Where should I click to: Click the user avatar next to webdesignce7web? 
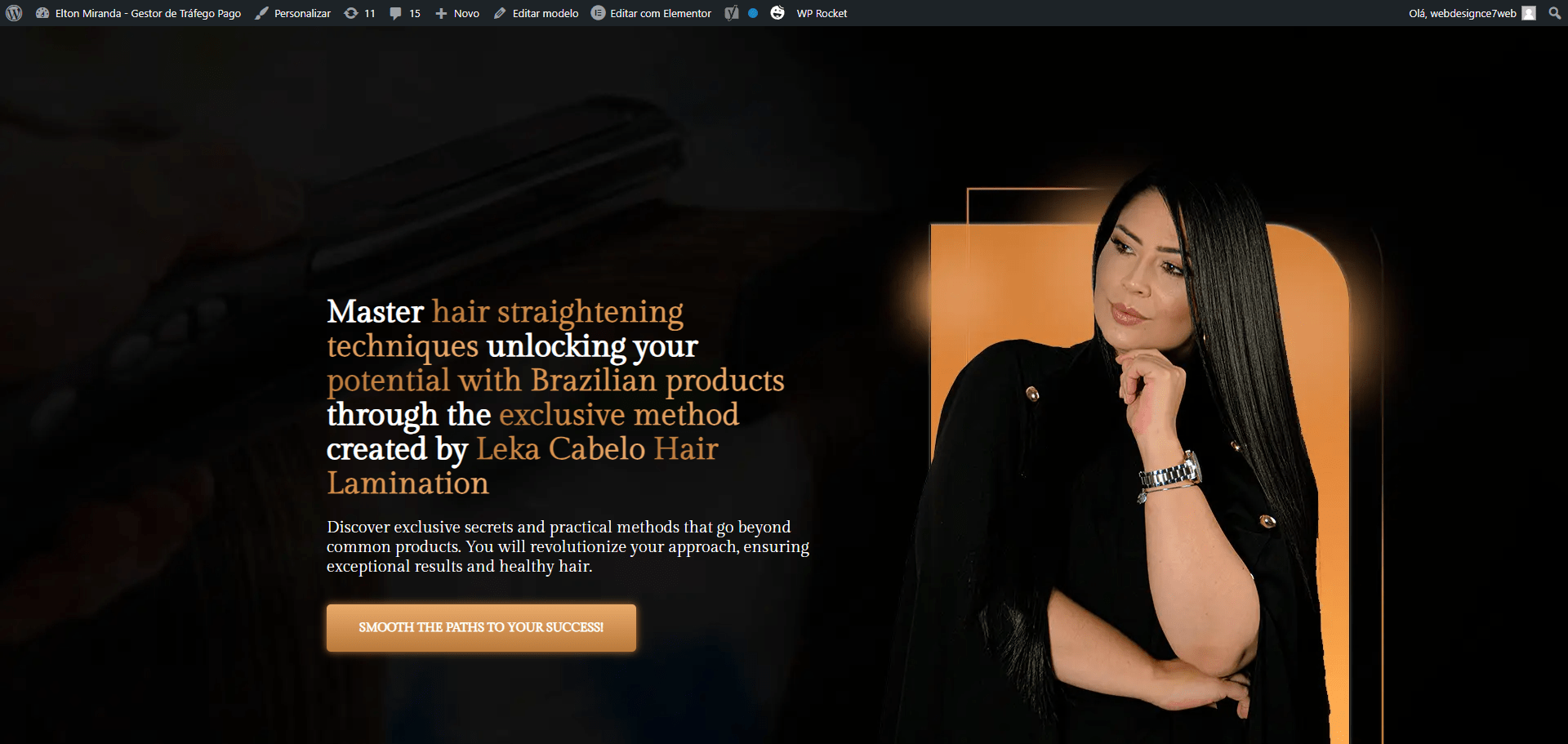pos(1529,13)
